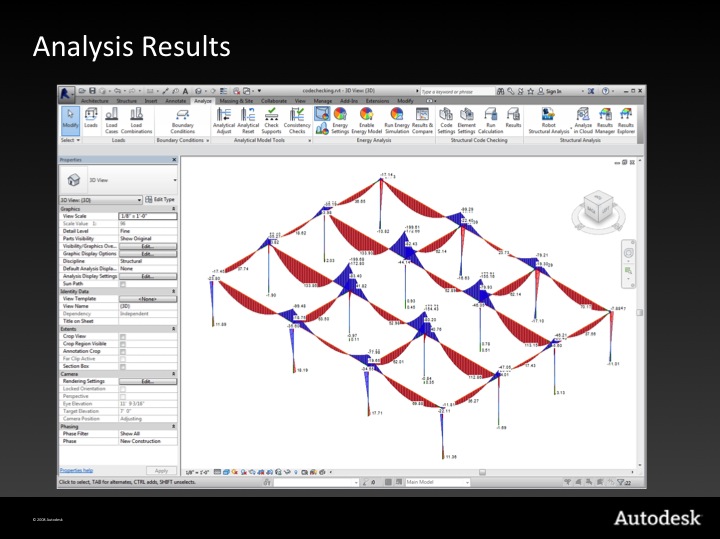Click Sign In in the title bar

[550, 91]
